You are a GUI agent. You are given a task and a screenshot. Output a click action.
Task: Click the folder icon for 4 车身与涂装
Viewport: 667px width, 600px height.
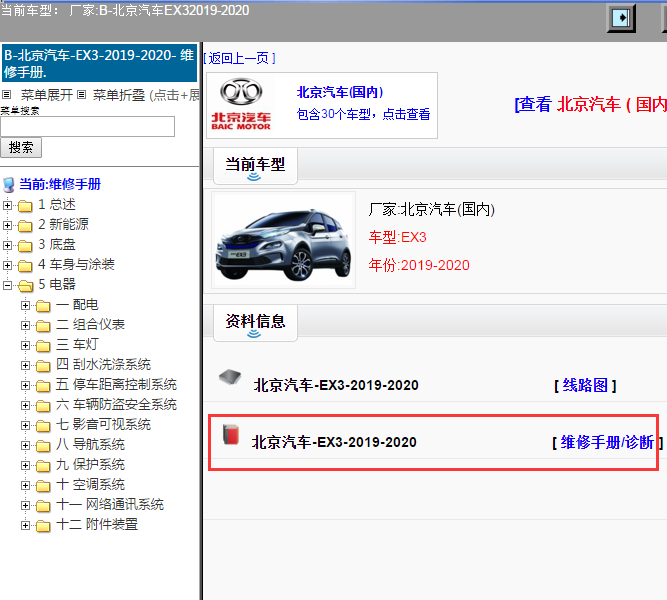tap(25, 266)
